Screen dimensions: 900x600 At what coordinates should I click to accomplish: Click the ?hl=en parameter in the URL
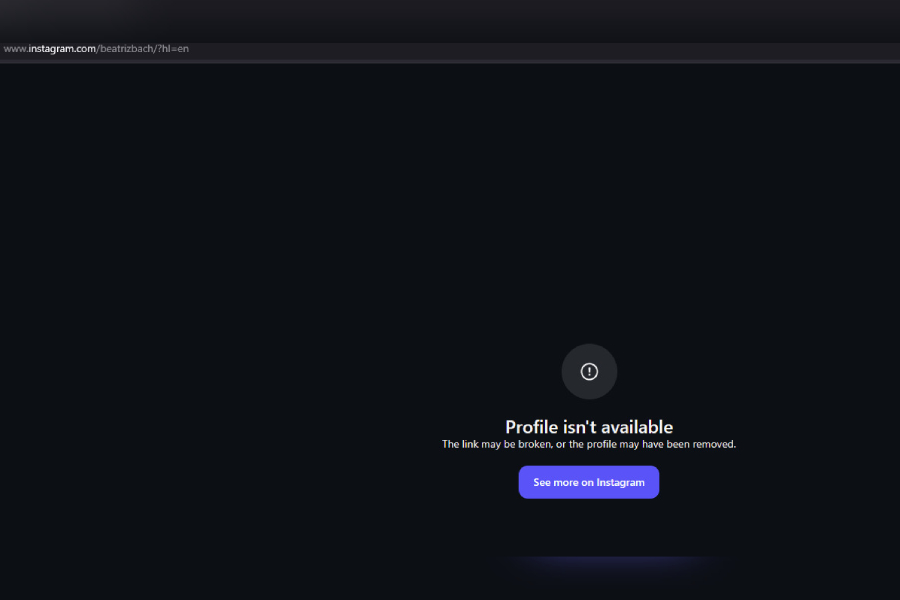(x=173, y=49)
